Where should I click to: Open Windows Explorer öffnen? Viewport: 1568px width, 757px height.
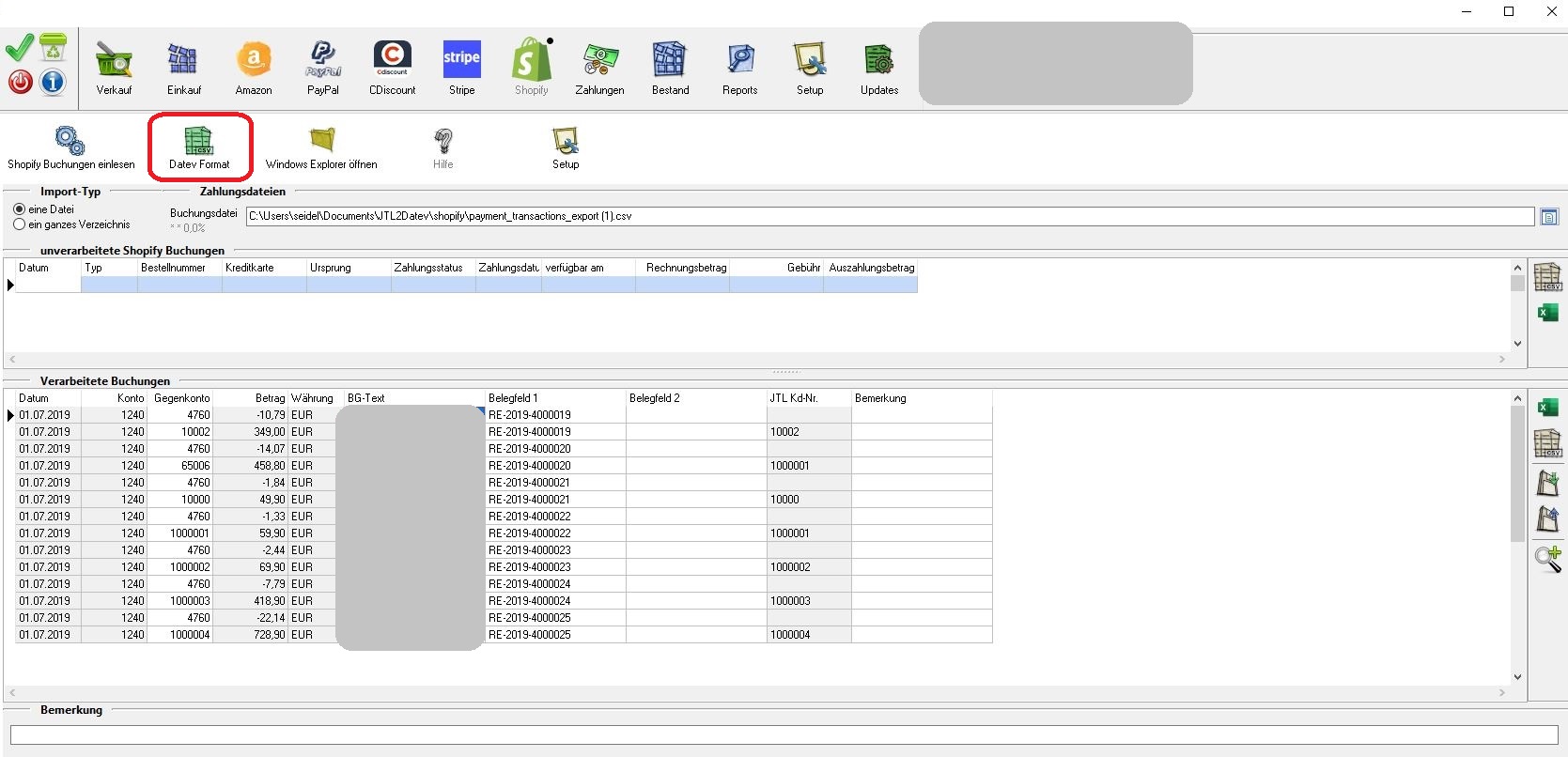point(321,149)
